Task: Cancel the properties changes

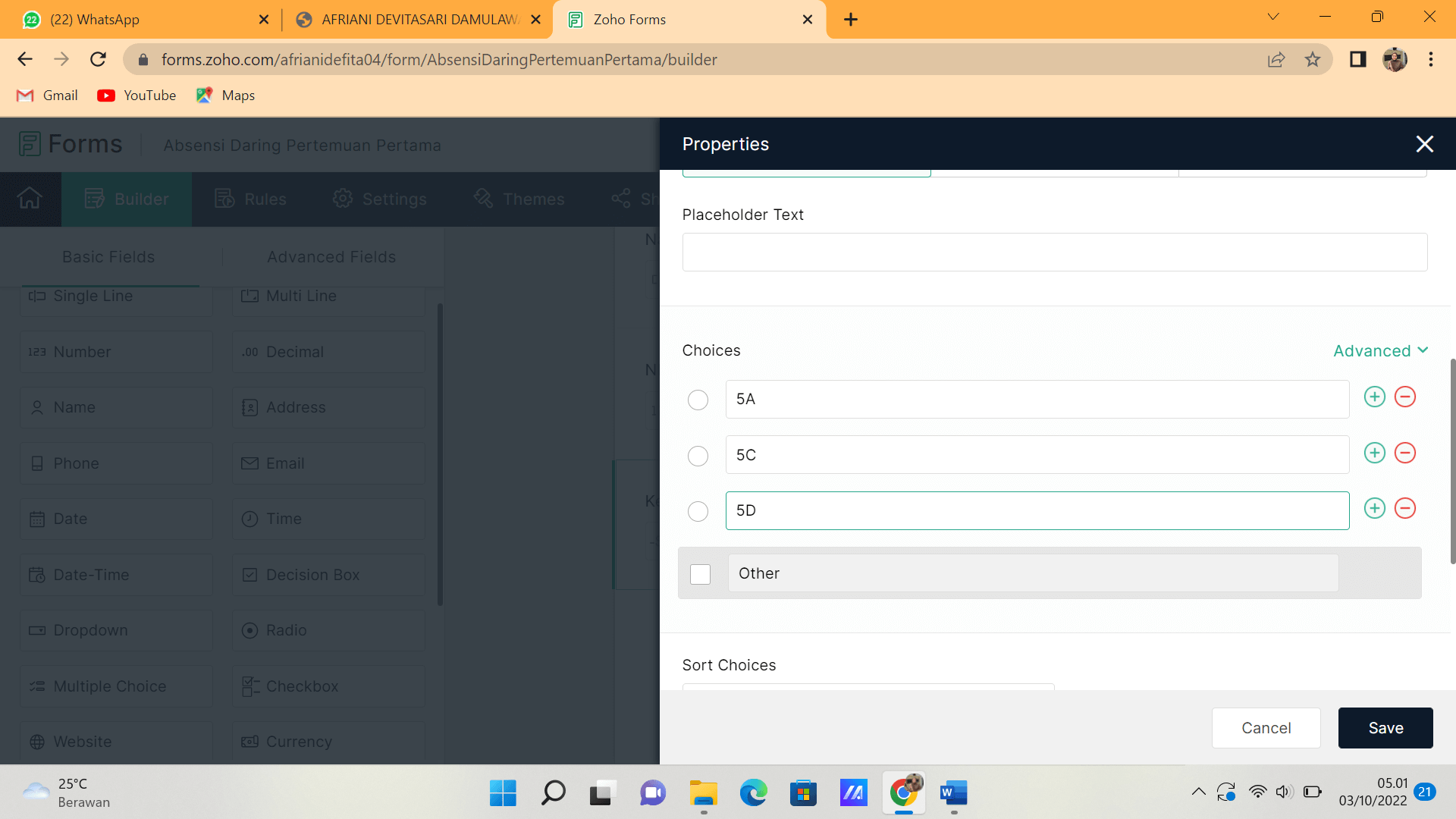Action: pos(1266,728)
